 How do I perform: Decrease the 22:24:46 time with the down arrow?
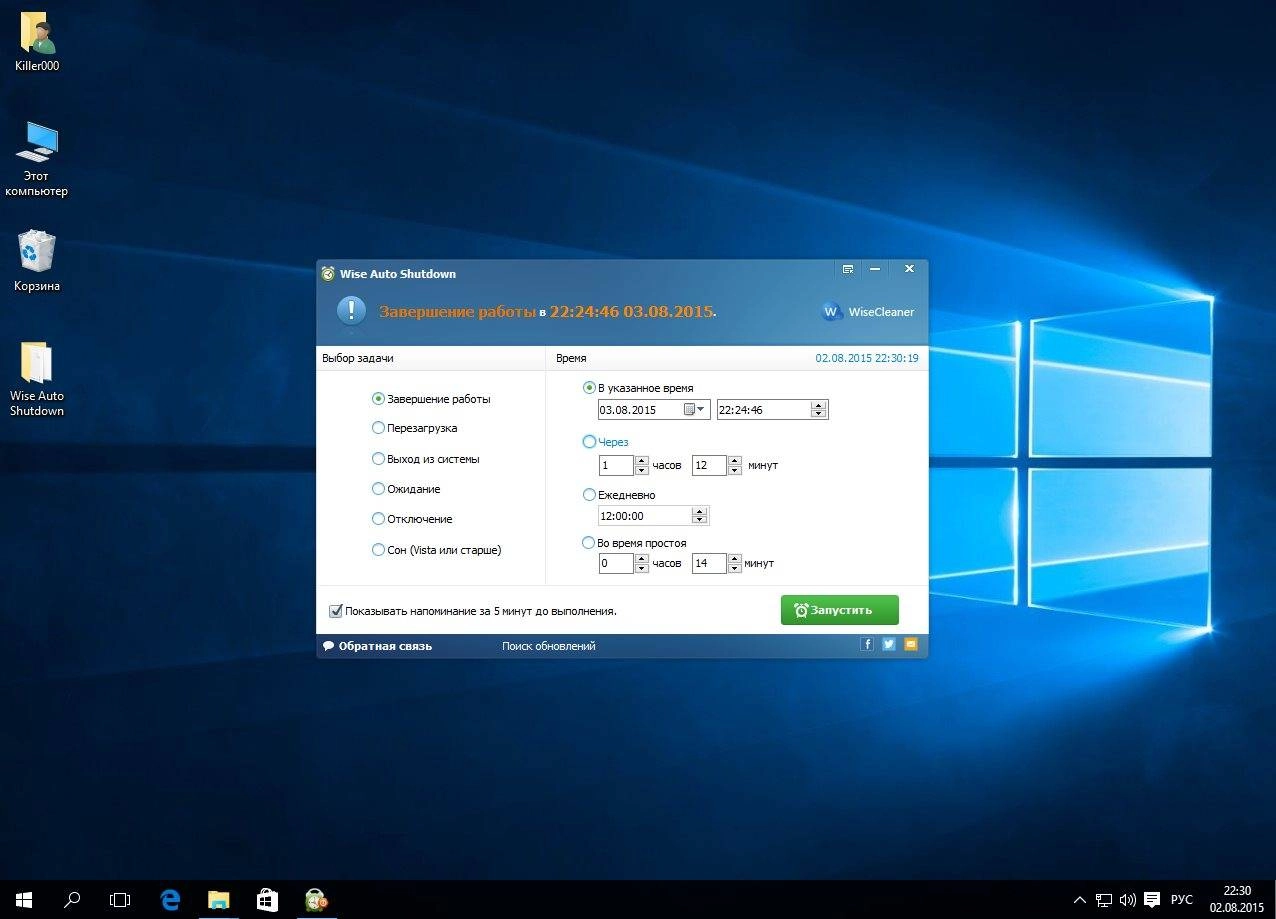pos(819,414)
